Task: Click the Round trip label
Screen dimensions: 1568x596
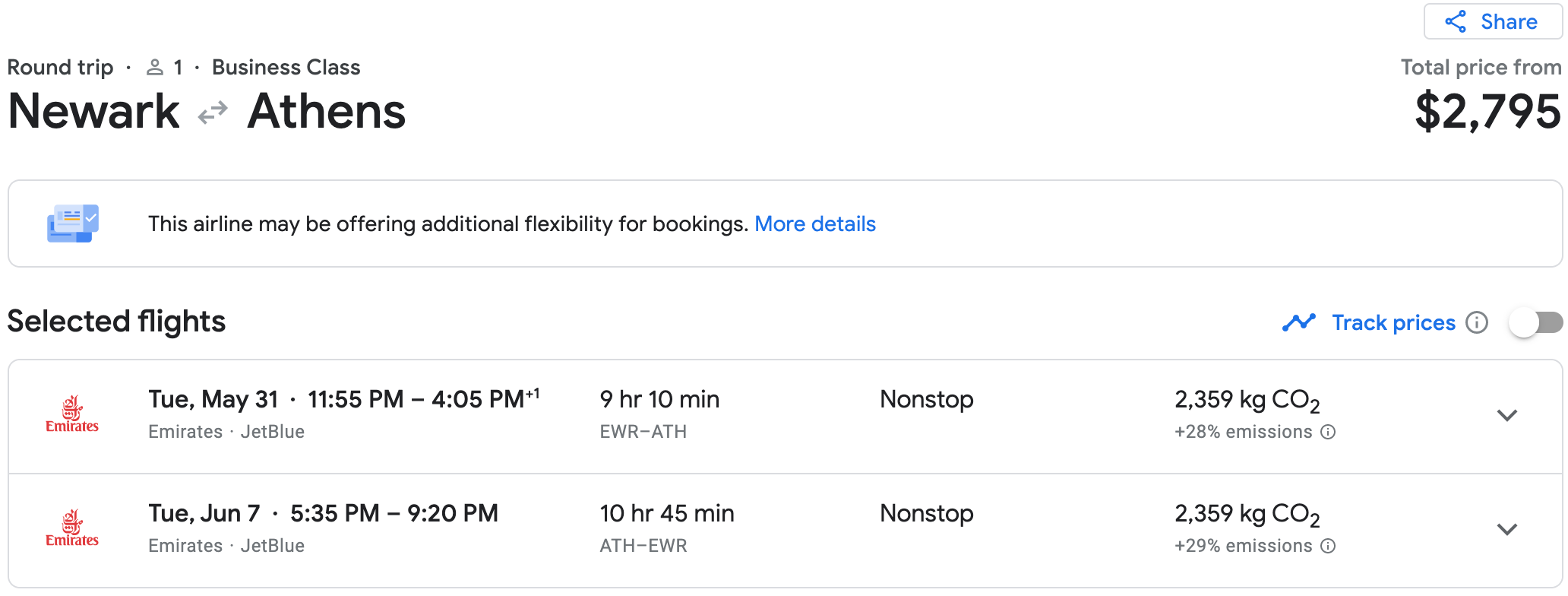Action: pos(60,67)
